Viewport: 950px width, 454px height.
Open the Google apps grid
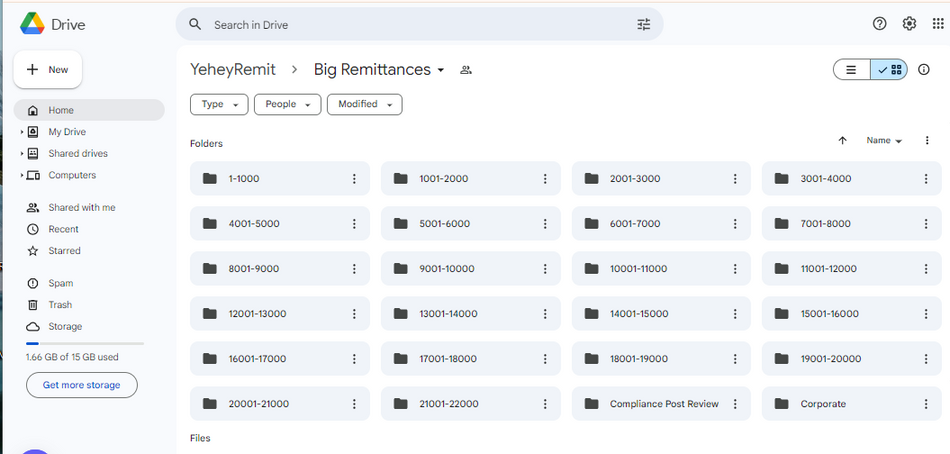tap(938, 24)
